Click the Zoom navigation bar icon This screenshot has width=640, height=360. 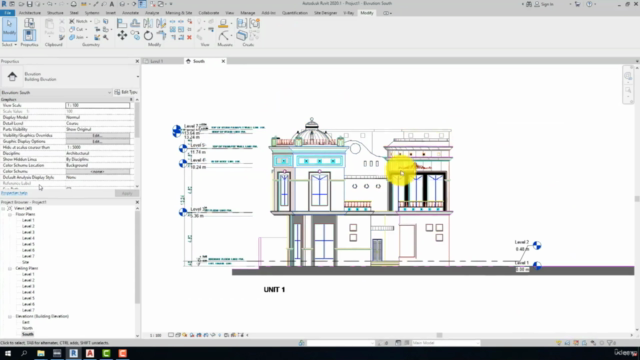tap(628, 90)
